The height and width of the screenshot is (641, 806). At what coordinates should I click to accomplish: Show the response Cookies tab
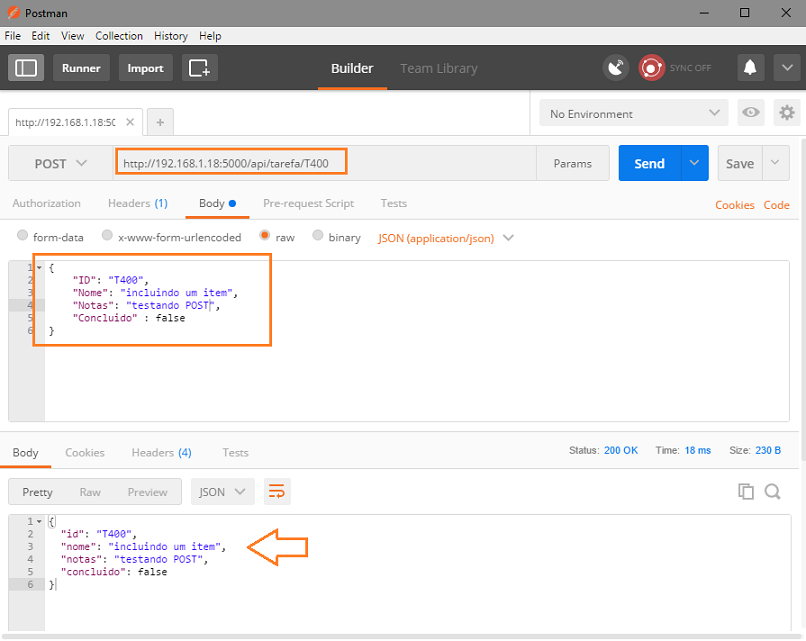click(x=85, y=452)
